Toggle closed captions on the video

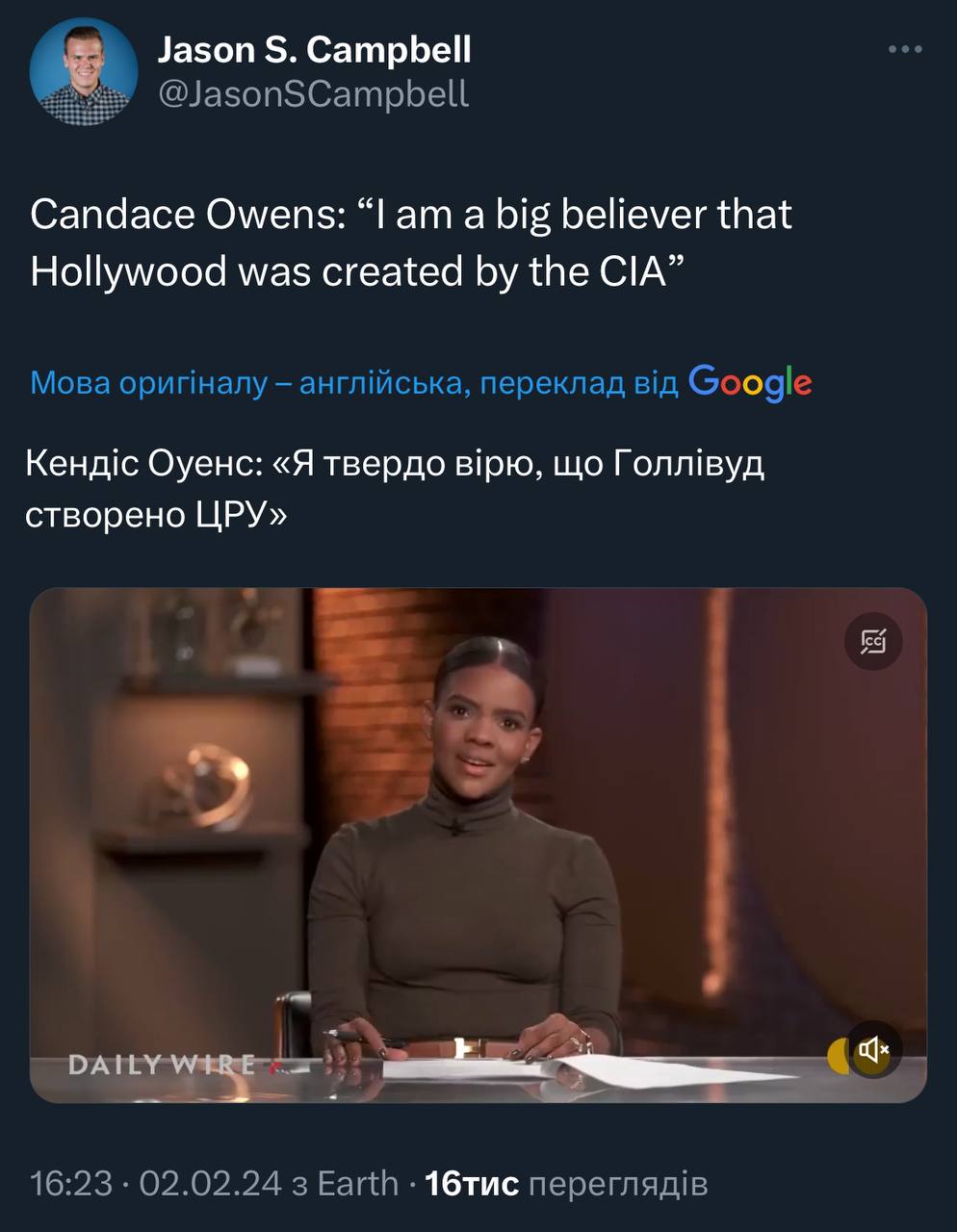[873, 640]
